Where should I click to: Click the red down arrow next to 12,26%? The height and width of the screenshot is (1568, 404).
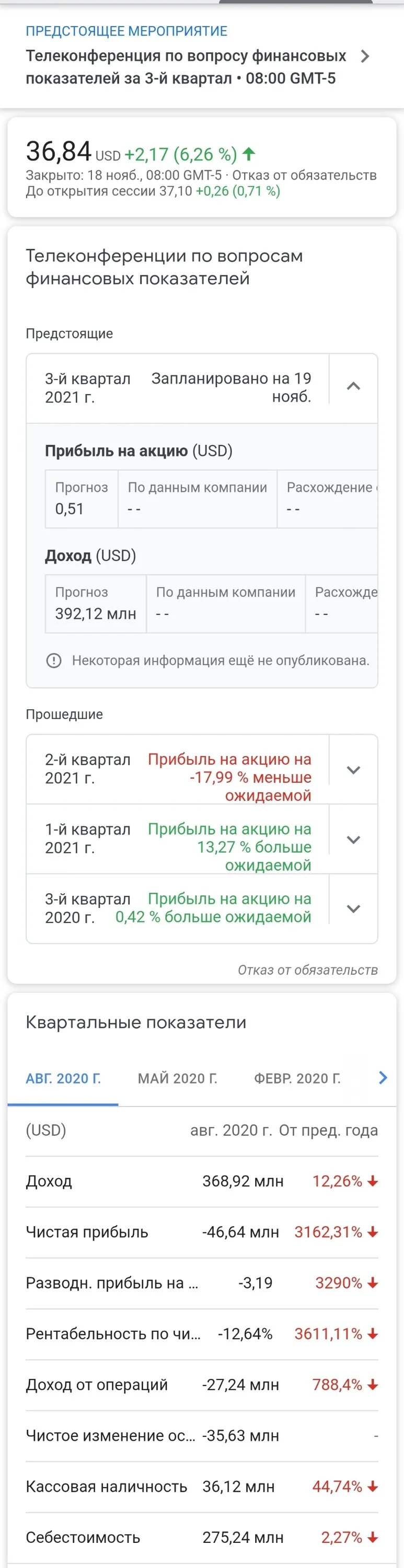pyautogui.click(x=373, y=1181)
